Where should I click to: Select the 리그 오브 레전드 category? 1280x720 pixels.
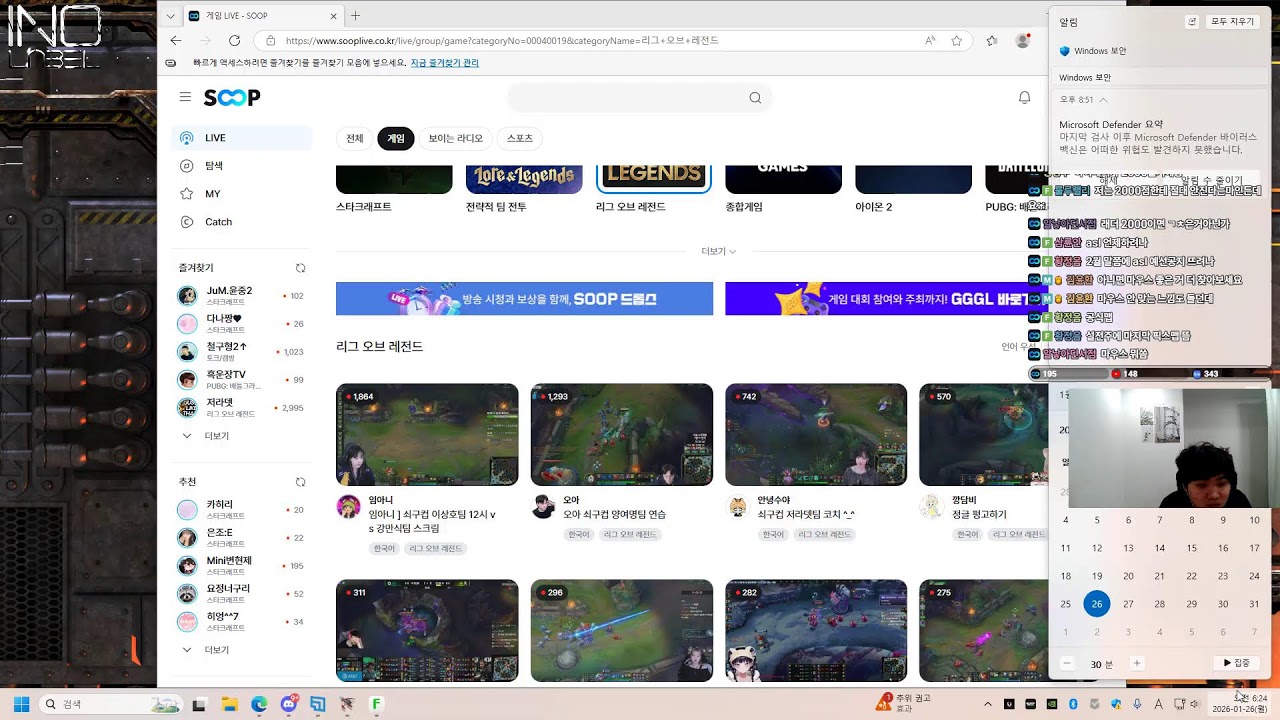click(x=654, y=189)
